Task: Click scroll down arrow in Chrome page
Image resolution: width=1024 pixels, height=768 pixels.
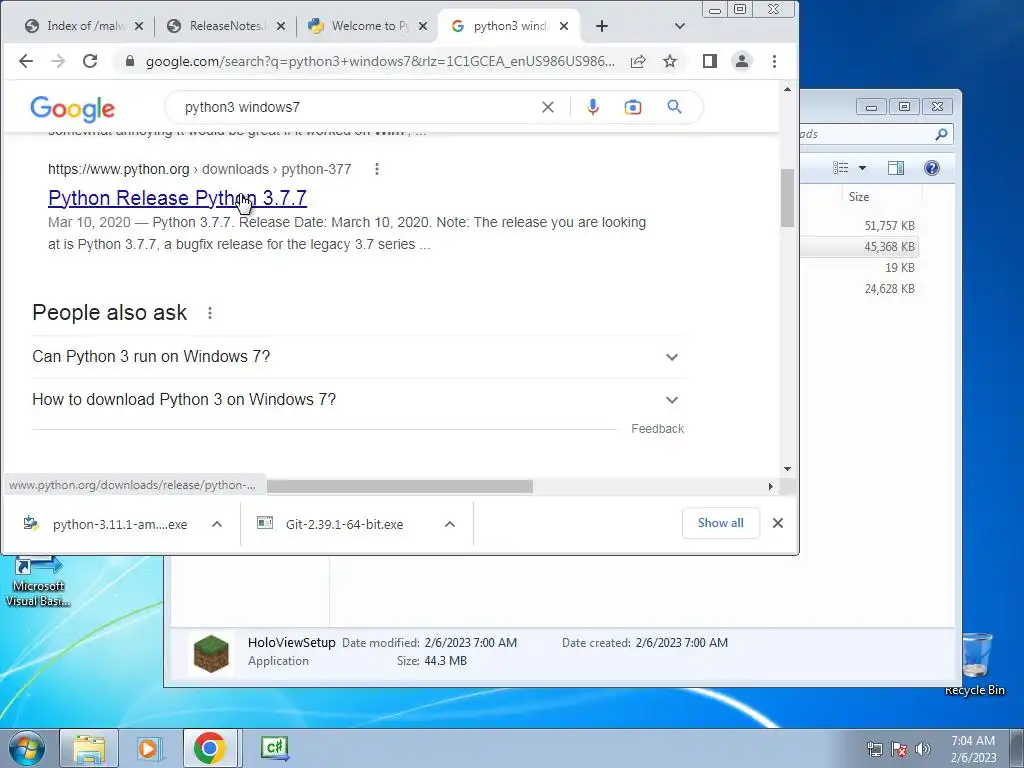Action: [x=787, y=469]
